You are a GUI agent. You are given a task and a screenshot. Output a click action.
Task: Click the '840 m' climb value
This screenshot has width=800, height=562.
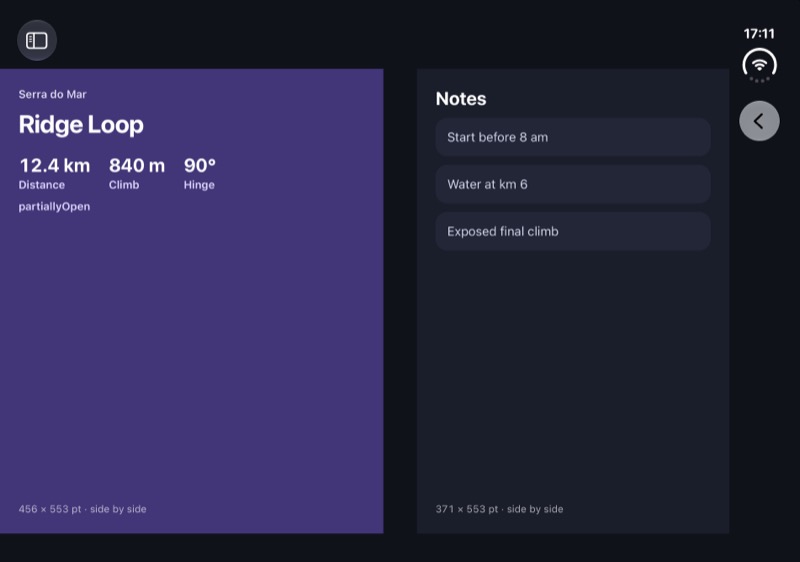coord(137,165)
